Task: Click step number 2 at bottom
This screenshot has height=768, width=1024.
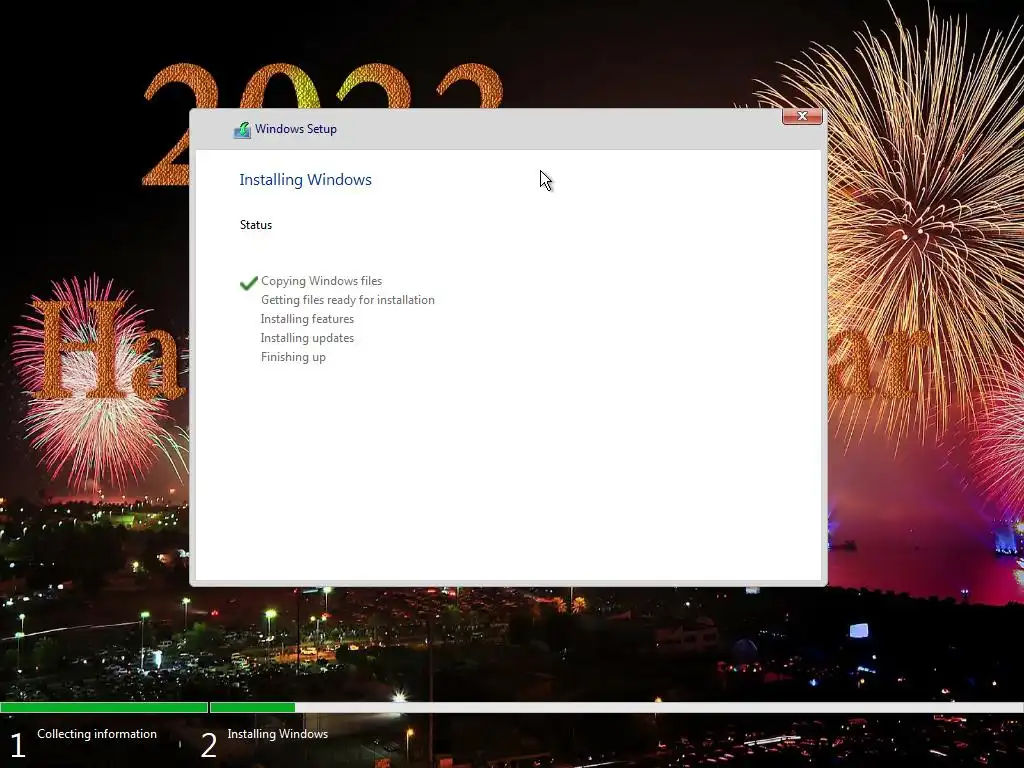Action: 208,745
